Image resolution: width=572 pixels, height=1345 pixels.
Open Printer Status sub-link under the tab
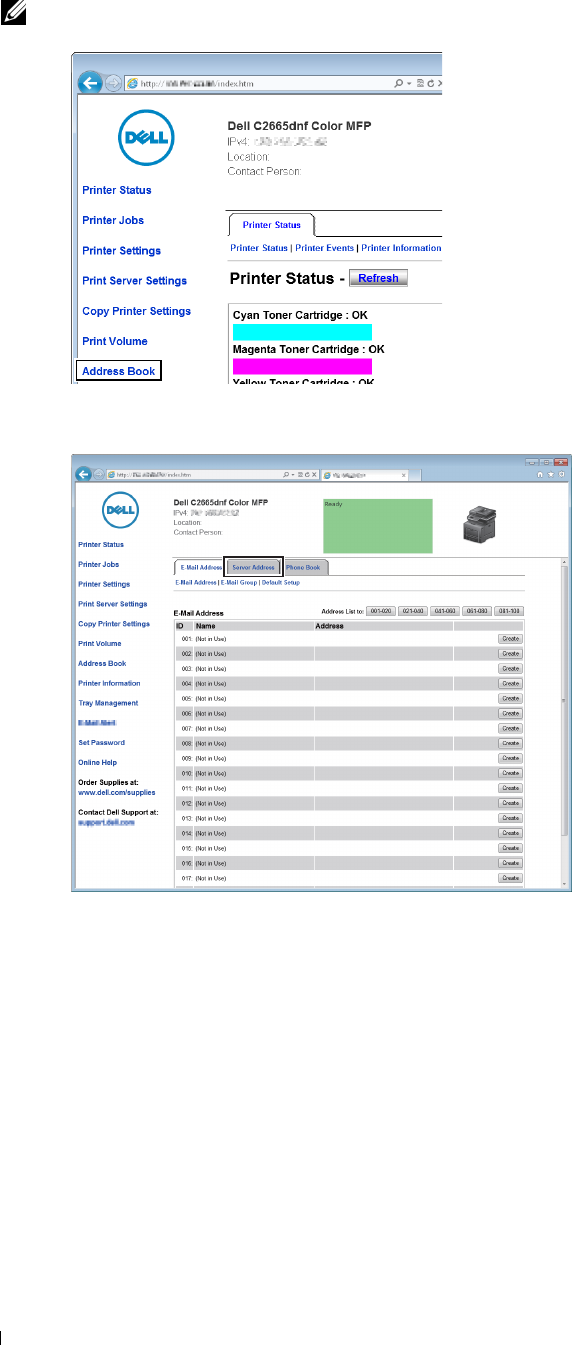[x=260, y=248]
